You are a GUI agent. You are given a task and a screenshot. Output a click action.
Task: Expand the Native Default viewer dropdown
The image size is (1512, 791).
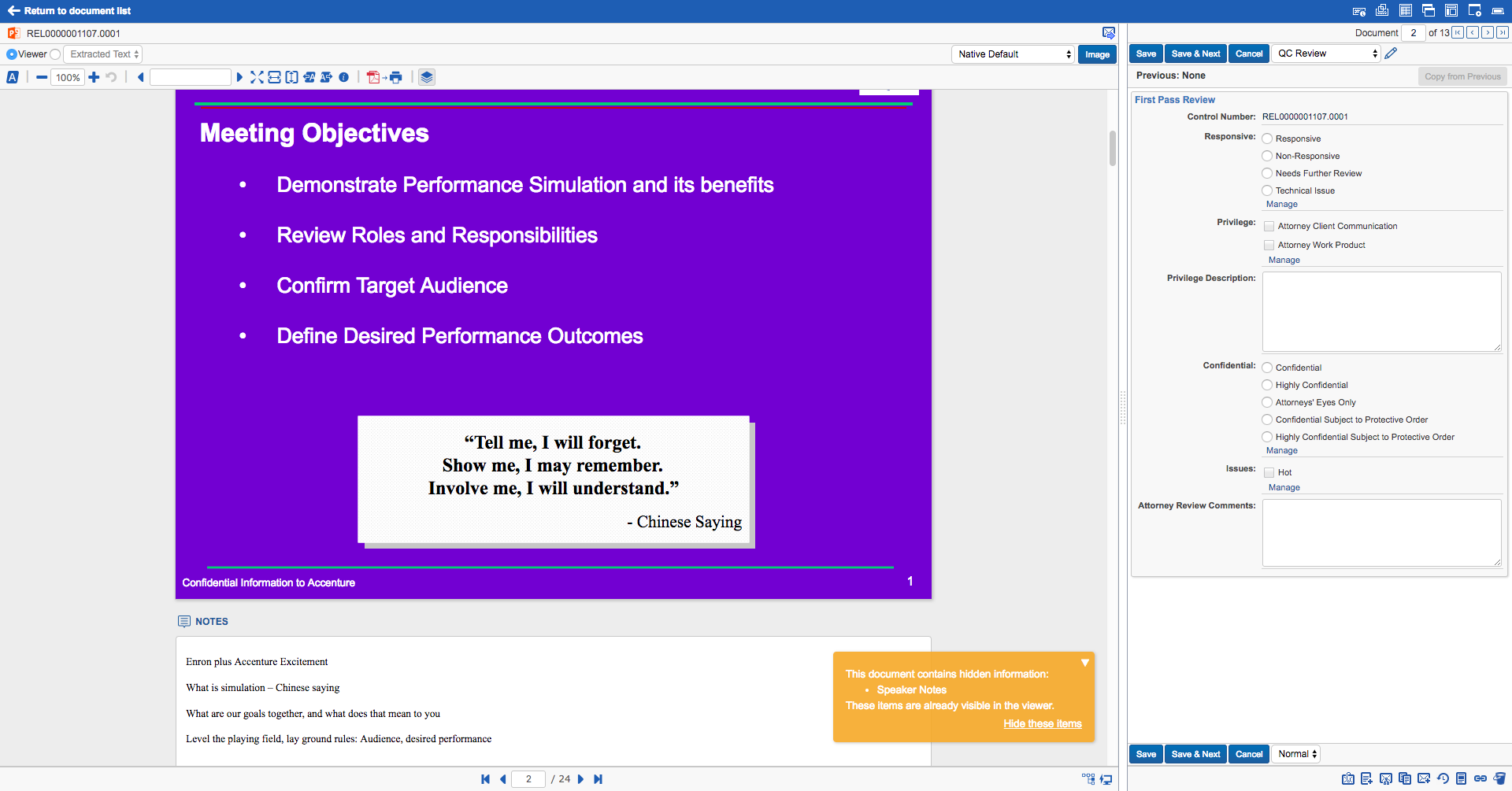(x=1013, y=54)
